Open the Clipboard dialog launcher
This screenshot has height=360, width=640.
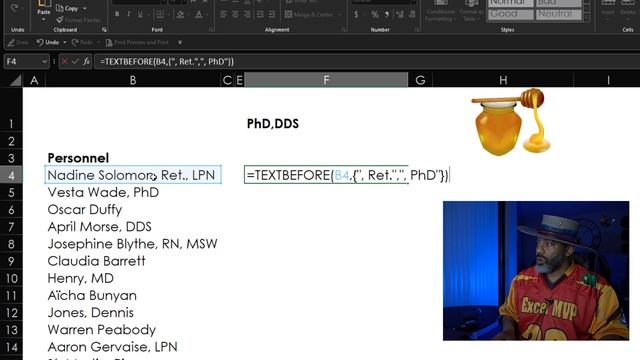point(104,30)
